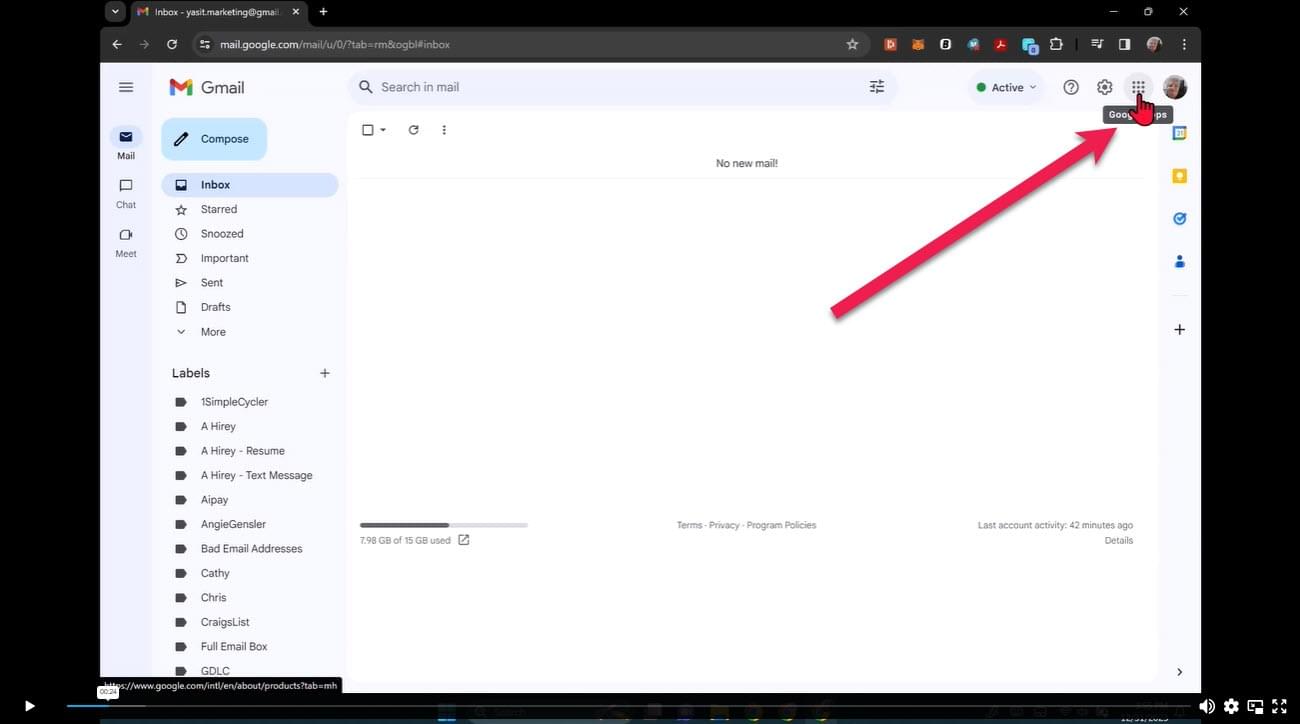1300x724 pixels.
Task: Show search options filter icon
Action: [x=877, y=87]
